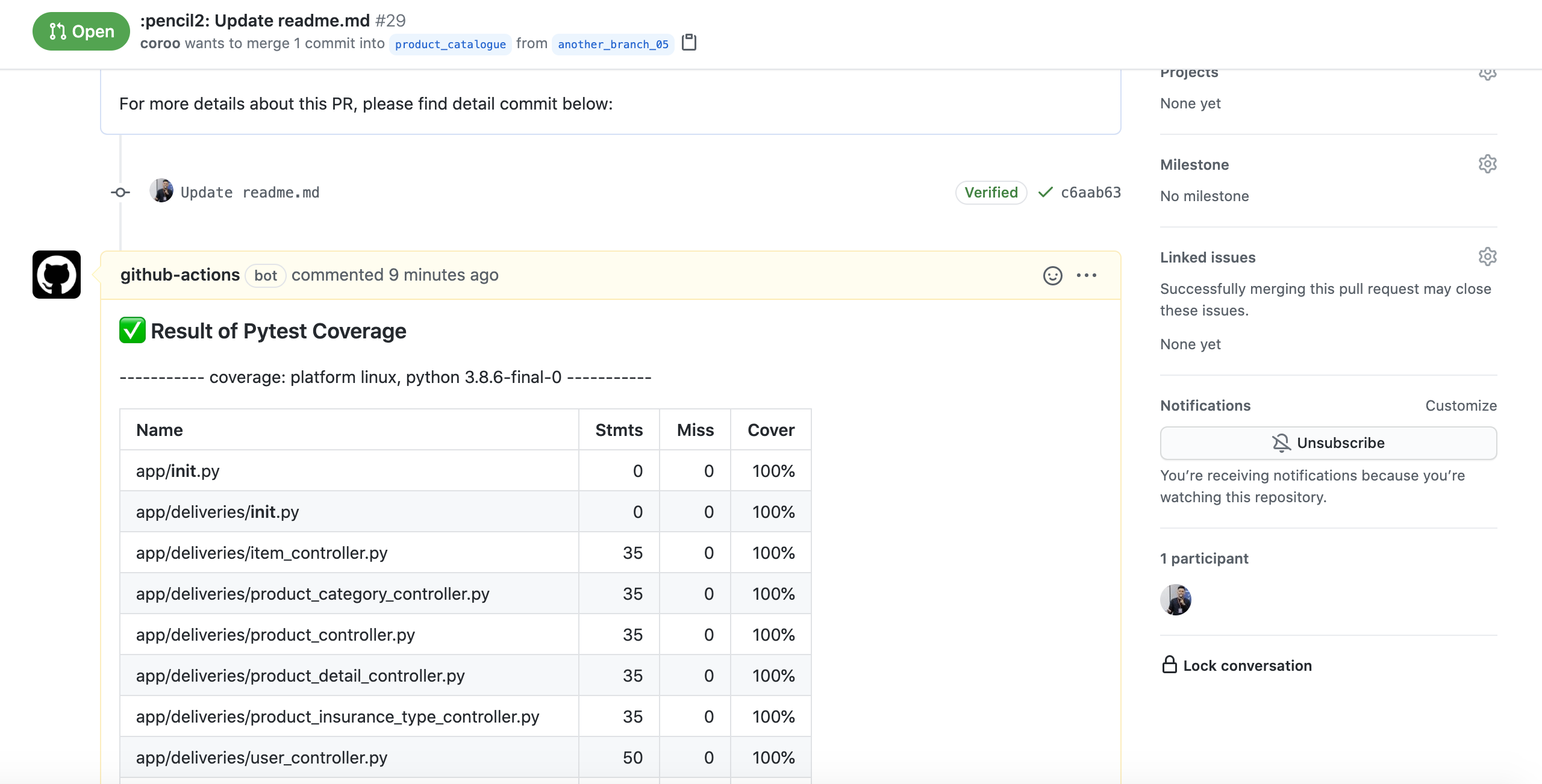Click Lock conversation
Image resolution: width=1542 pixels, height=784 pixels.
1237,665
